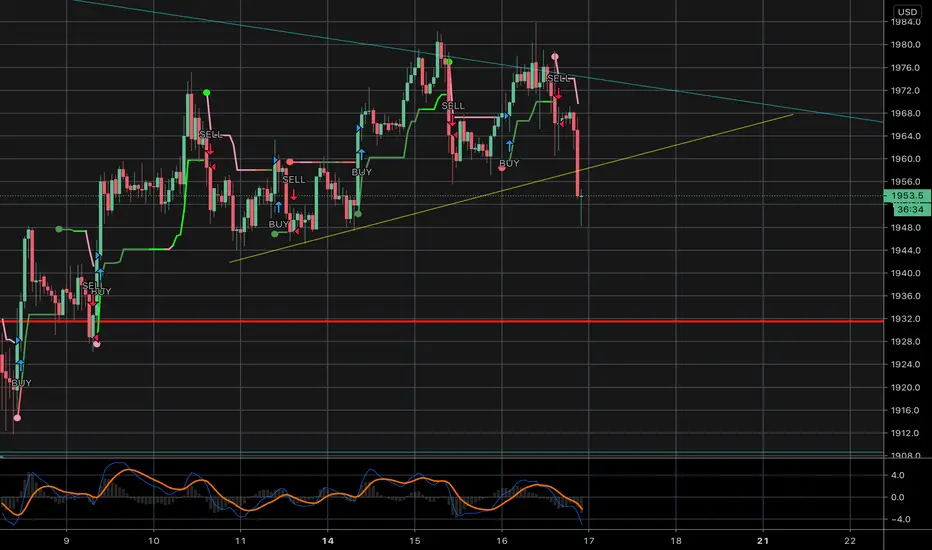Click the 1924.0 price axis label
932x550 pixels.
coord(905,364)
